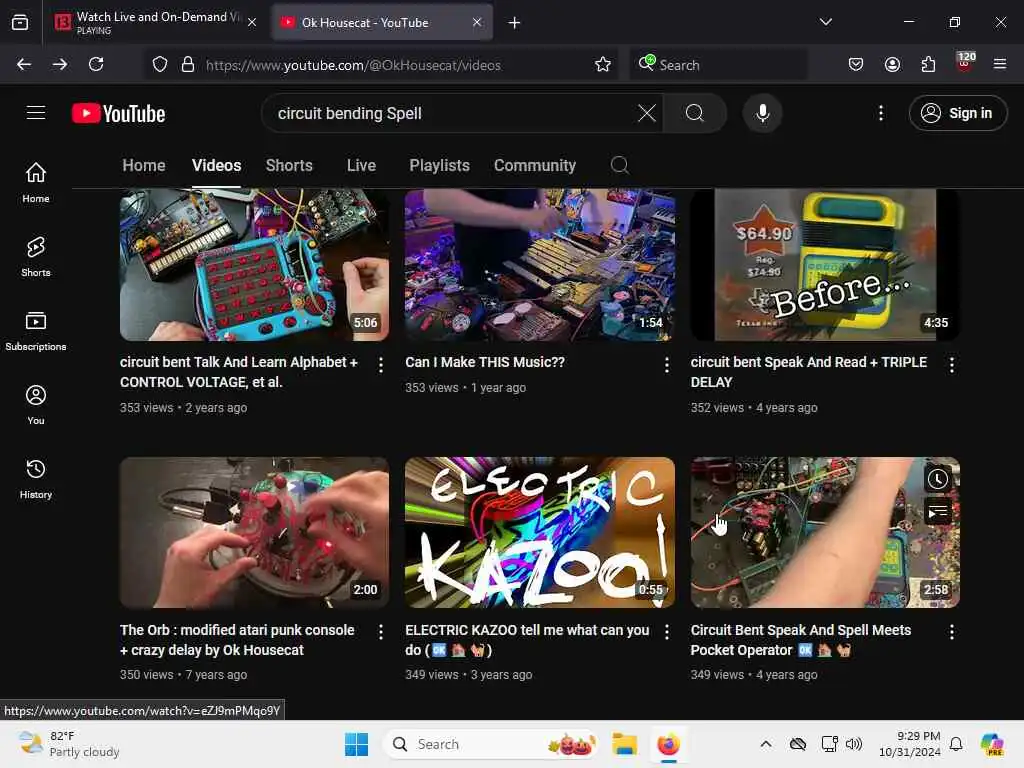Click title The Orb modified atari punk console
Image resolution: width=1024 pixels, height=768 pixels.
point(237,640)
